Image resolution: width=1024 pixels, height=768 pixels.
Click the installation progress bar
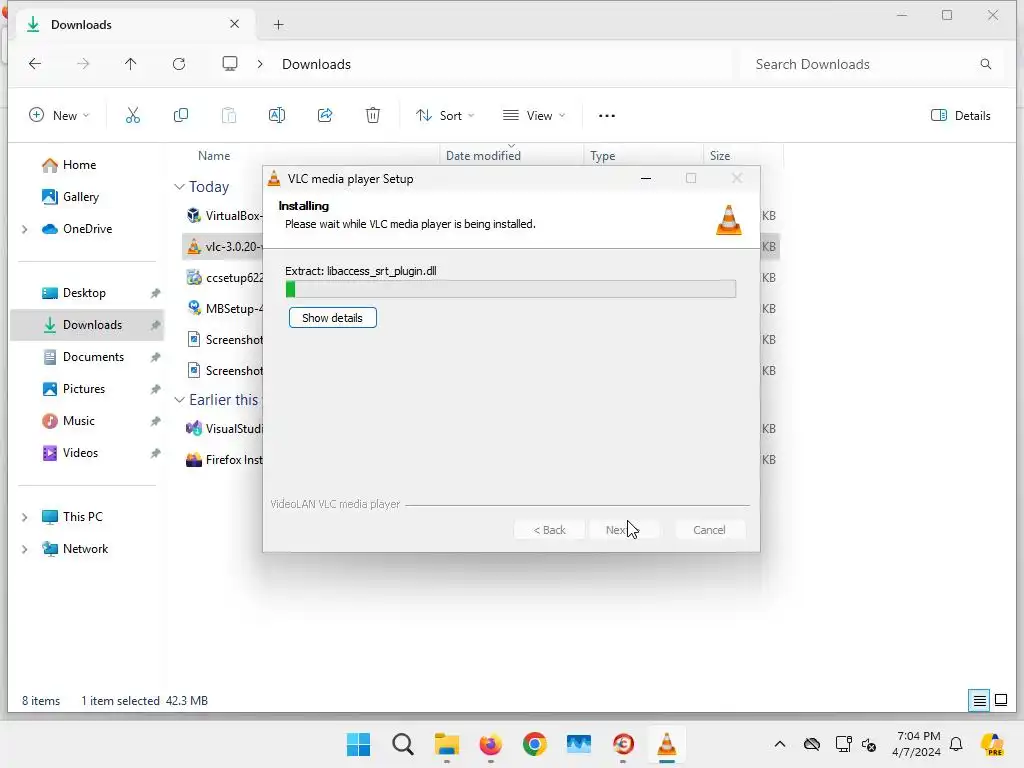(511, 289)
